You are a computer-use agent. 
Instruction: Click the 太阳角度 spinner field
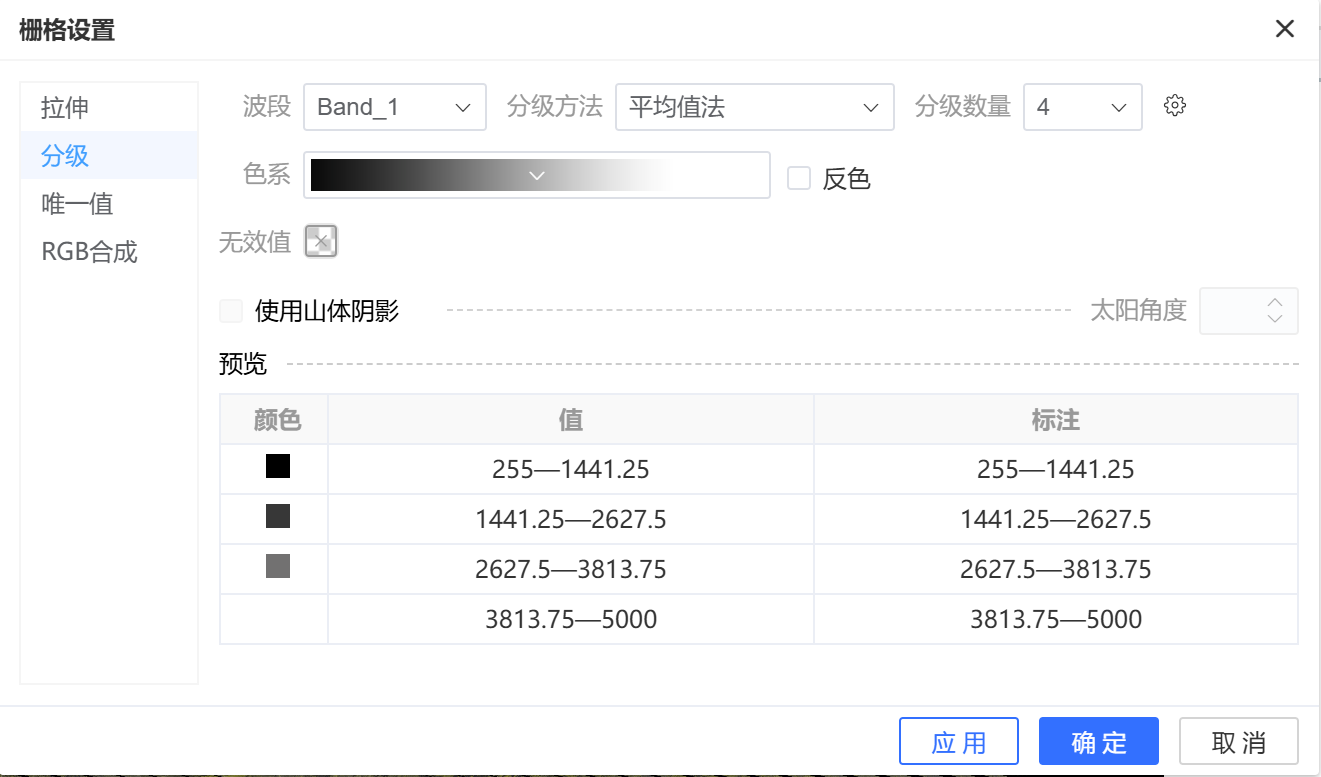tap(1238, 311)
